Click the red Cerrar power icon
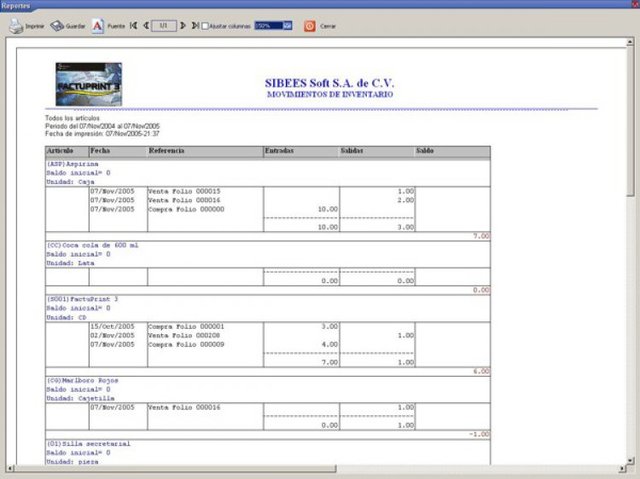 [x=309, y=26]
